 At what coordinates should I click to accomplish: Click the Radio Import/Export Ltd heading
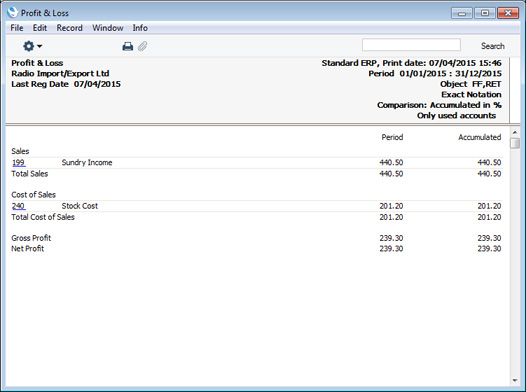coord(60,73)
